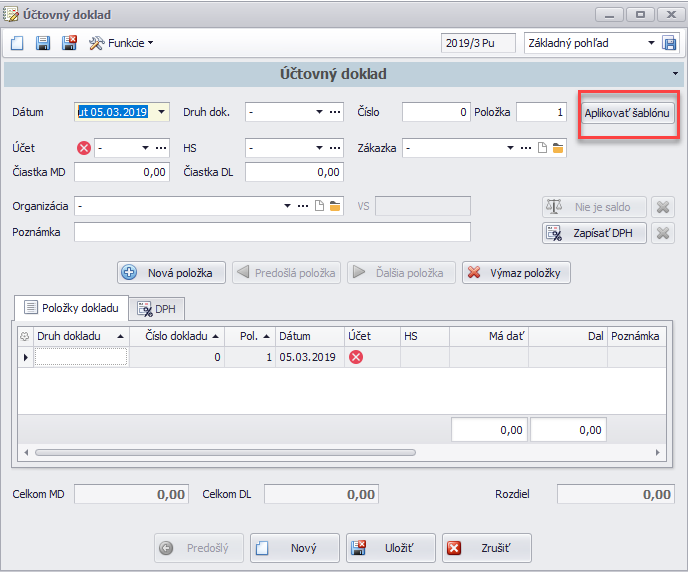Expand the Základný pohľad view dropdown
Screen dimensions: 688x572
point(652,43)
